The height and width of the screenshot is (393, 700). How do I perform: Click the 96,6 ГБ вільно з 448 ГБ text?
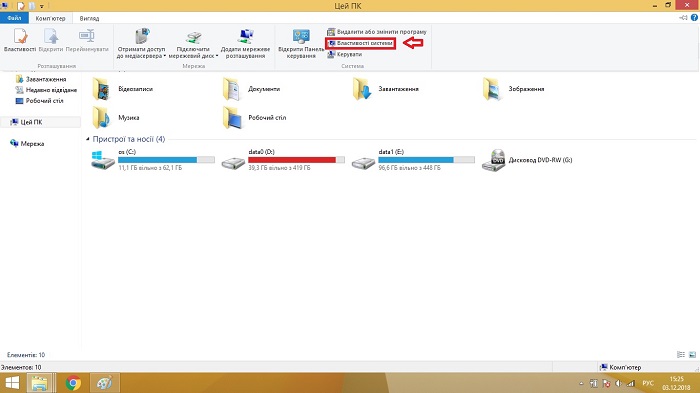pos(409,168)
